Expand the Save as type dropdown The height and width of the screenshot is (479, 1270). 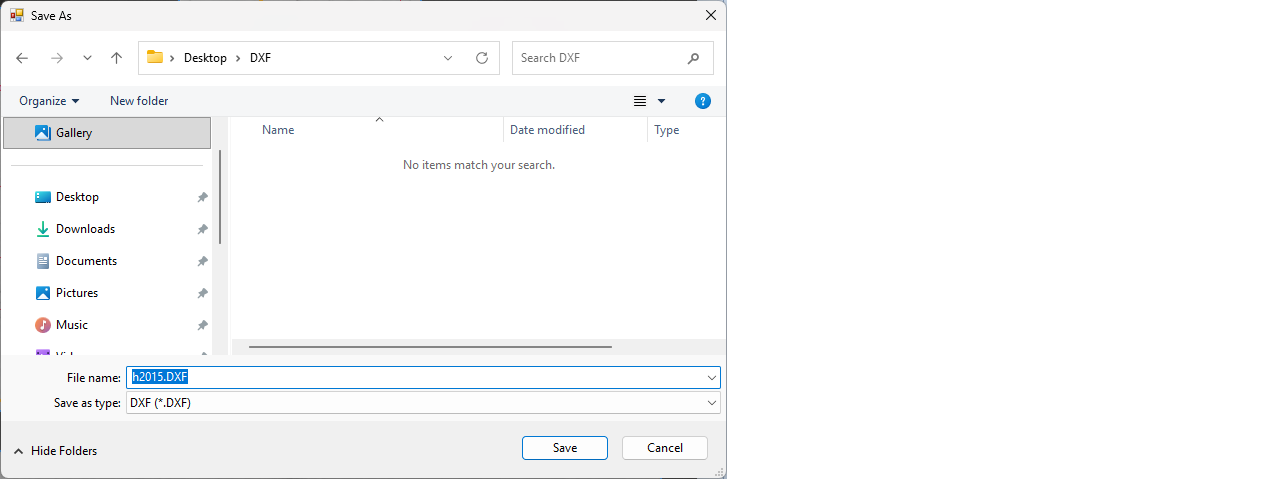(x=711, y=403)
